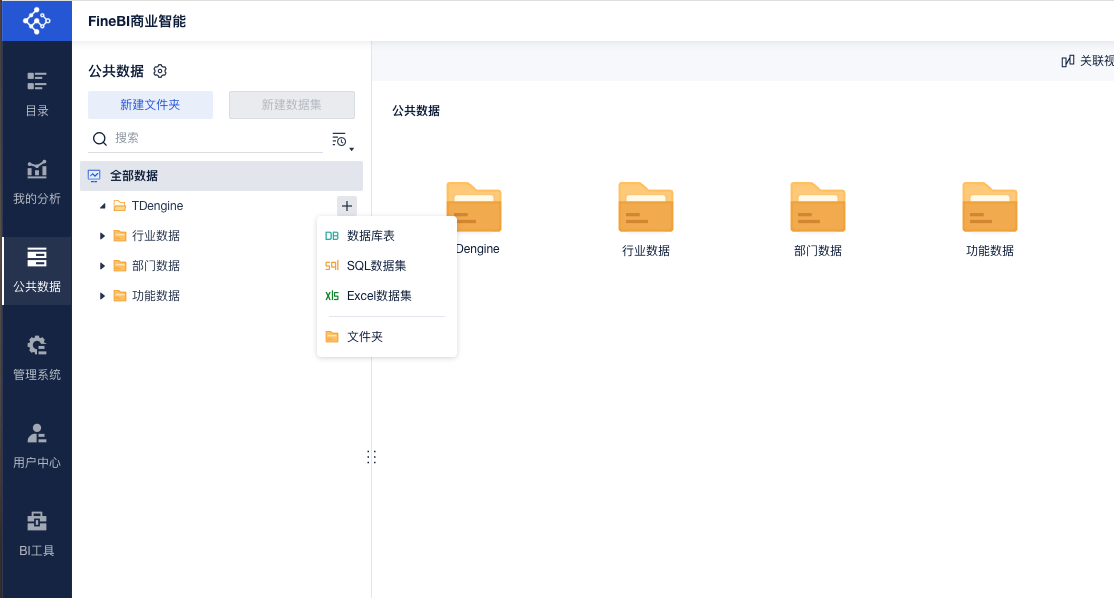
Task: Select 全部数据 in the tree
Action: coord(134,176)
